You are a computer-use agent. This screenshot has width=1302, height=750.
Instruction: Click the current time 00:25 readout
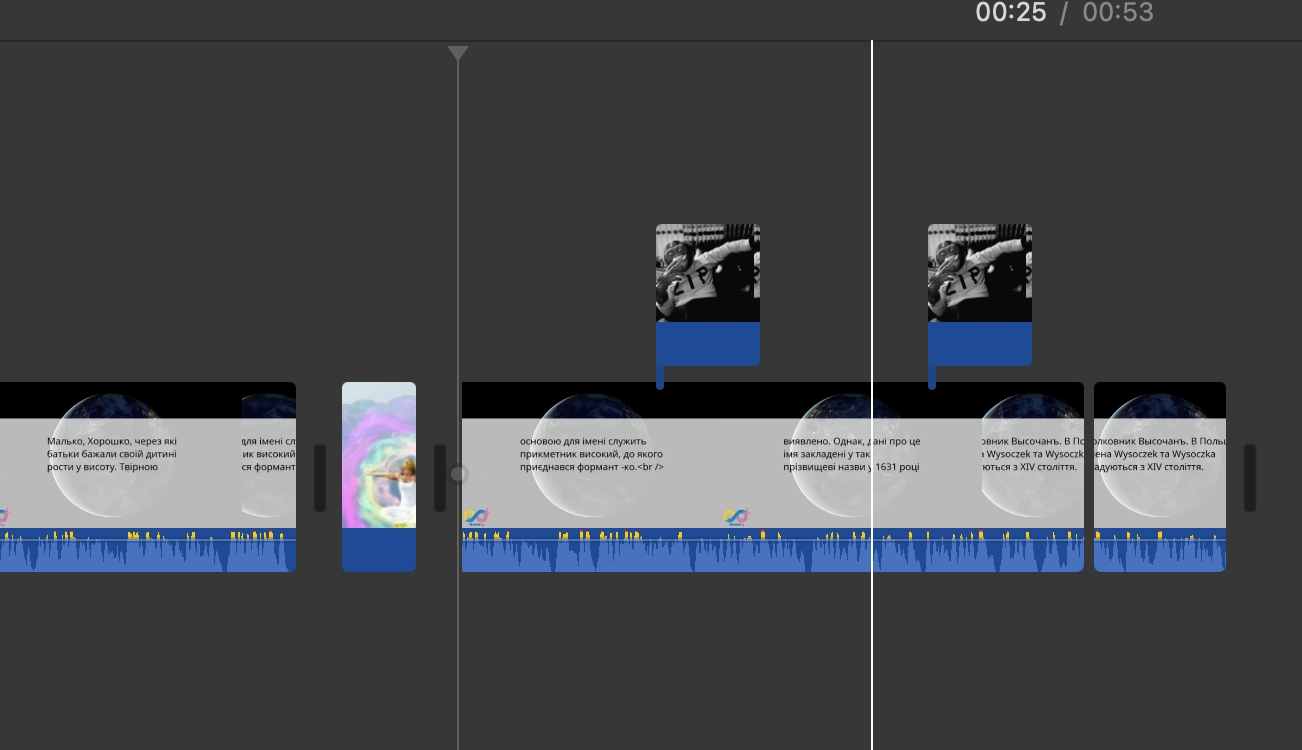pyautogui.click(x=1011, y=13)
